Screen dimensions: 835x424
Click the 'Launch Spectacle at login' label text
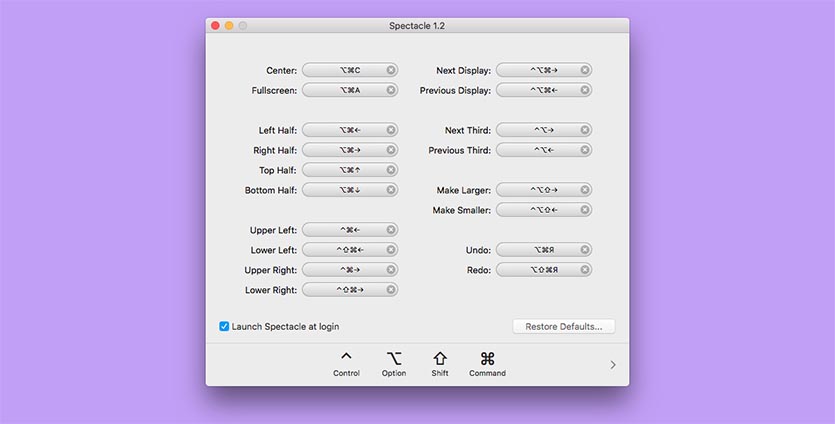coord(285,327)
